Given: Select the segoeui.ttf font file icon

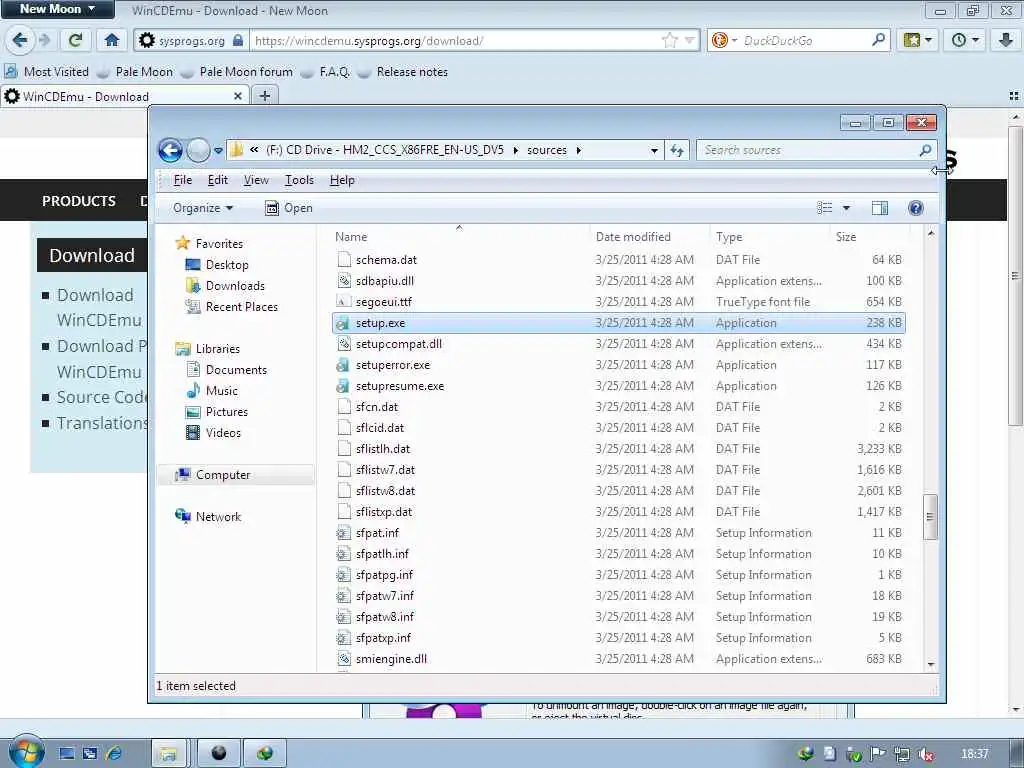Looking at the screenshot, I should [x=344, y=302].
